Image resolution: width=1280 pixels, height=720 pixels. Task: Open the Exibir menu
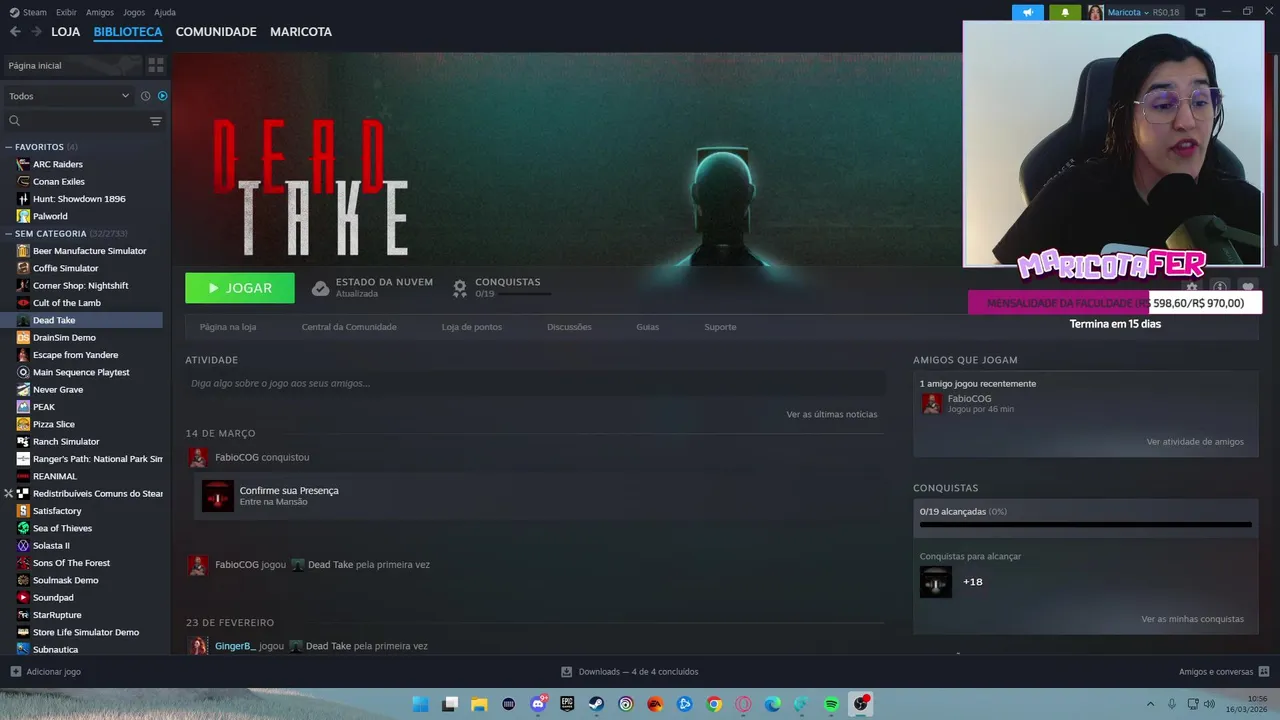[x=66, y=12]
